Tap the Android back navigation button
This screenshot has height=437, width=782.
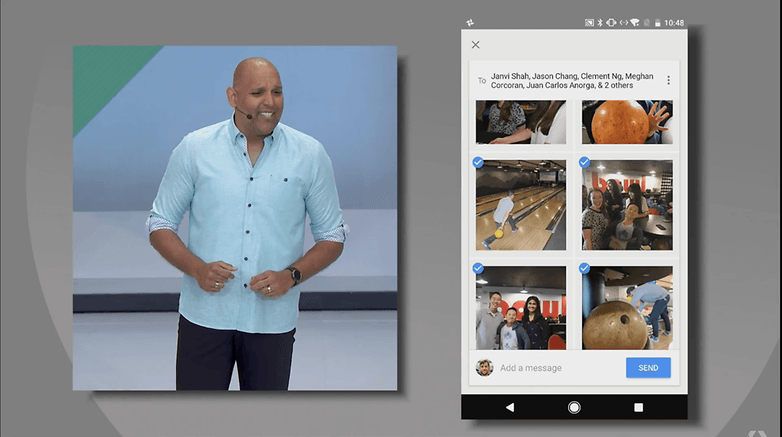pyautogui.click(x=510, y=408)
